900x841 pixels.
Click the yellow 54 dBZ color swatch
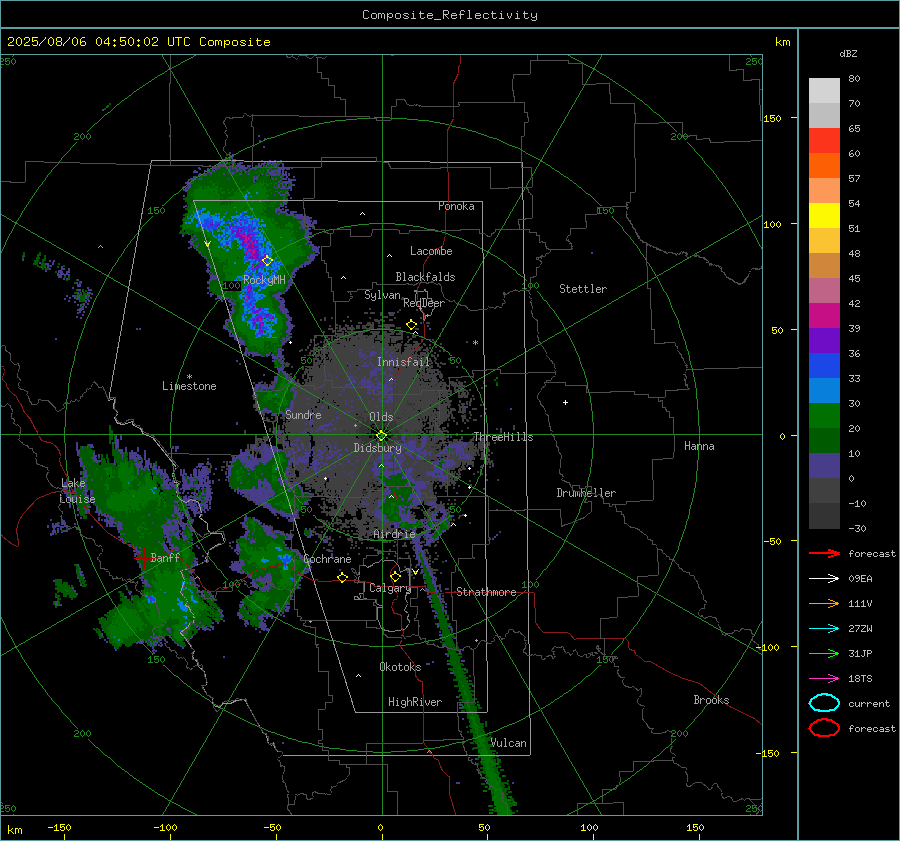824,215
